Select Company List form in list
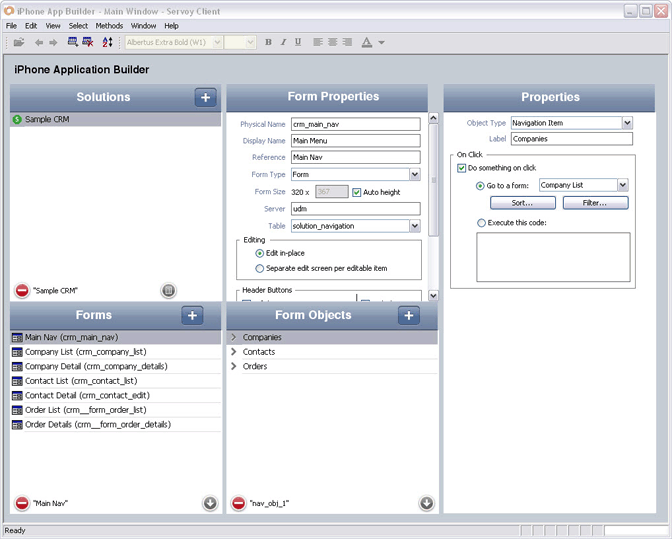 (x=85, y=352)
